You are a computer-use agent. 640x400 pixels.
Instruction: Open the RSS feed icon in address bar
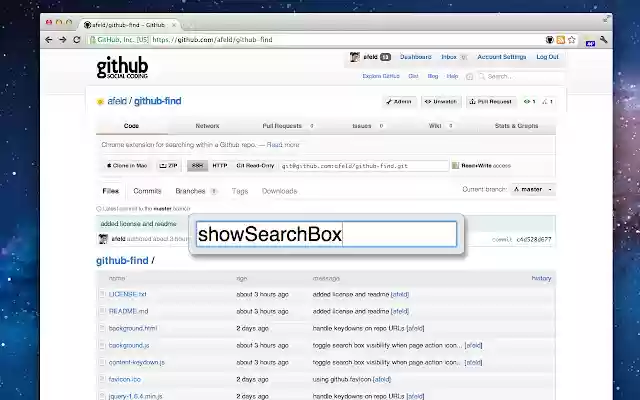[x=561, y=40]
